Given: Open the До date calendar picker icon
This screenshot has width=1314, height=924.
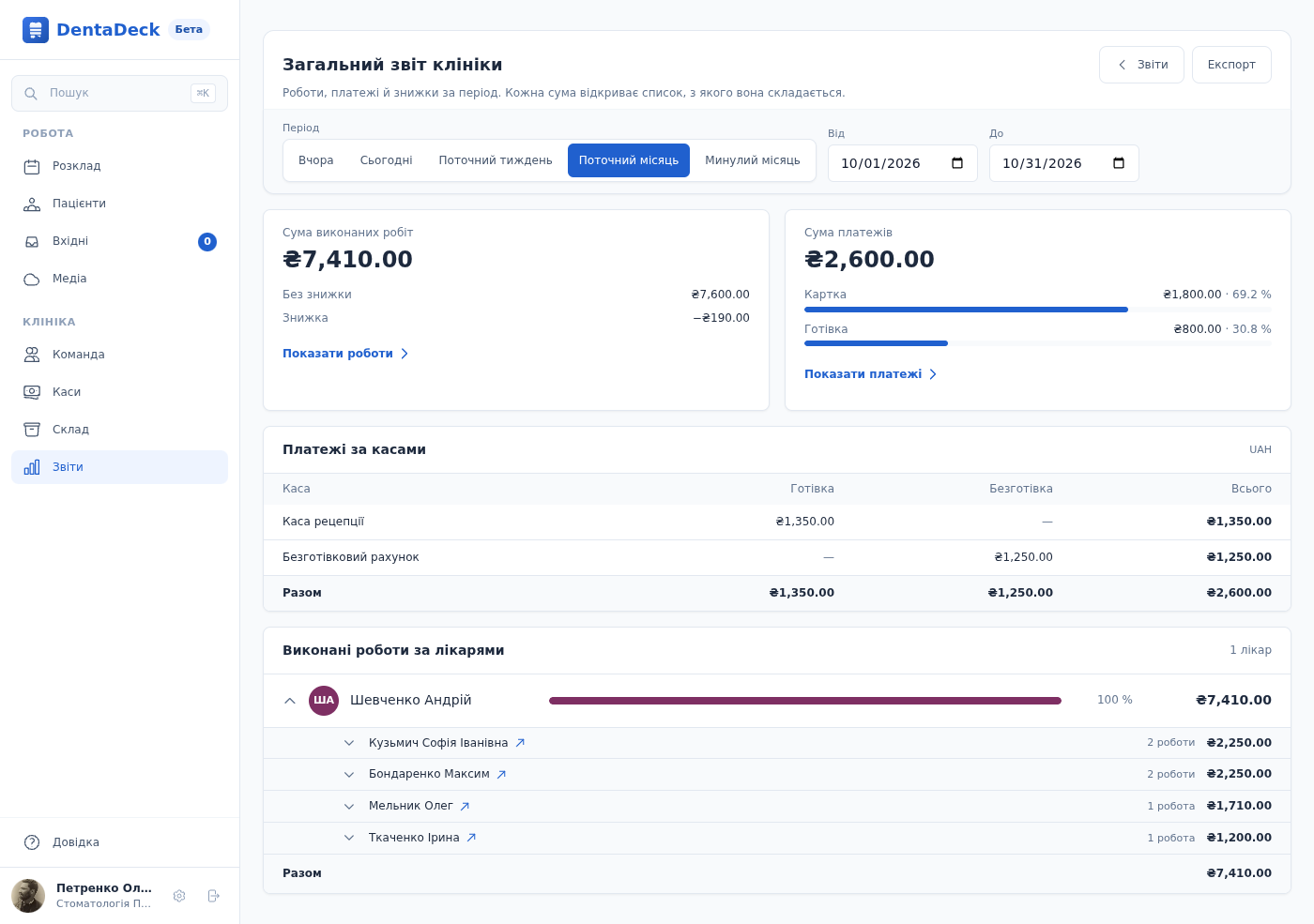Looking at the screenshot, I should 1119,163.
